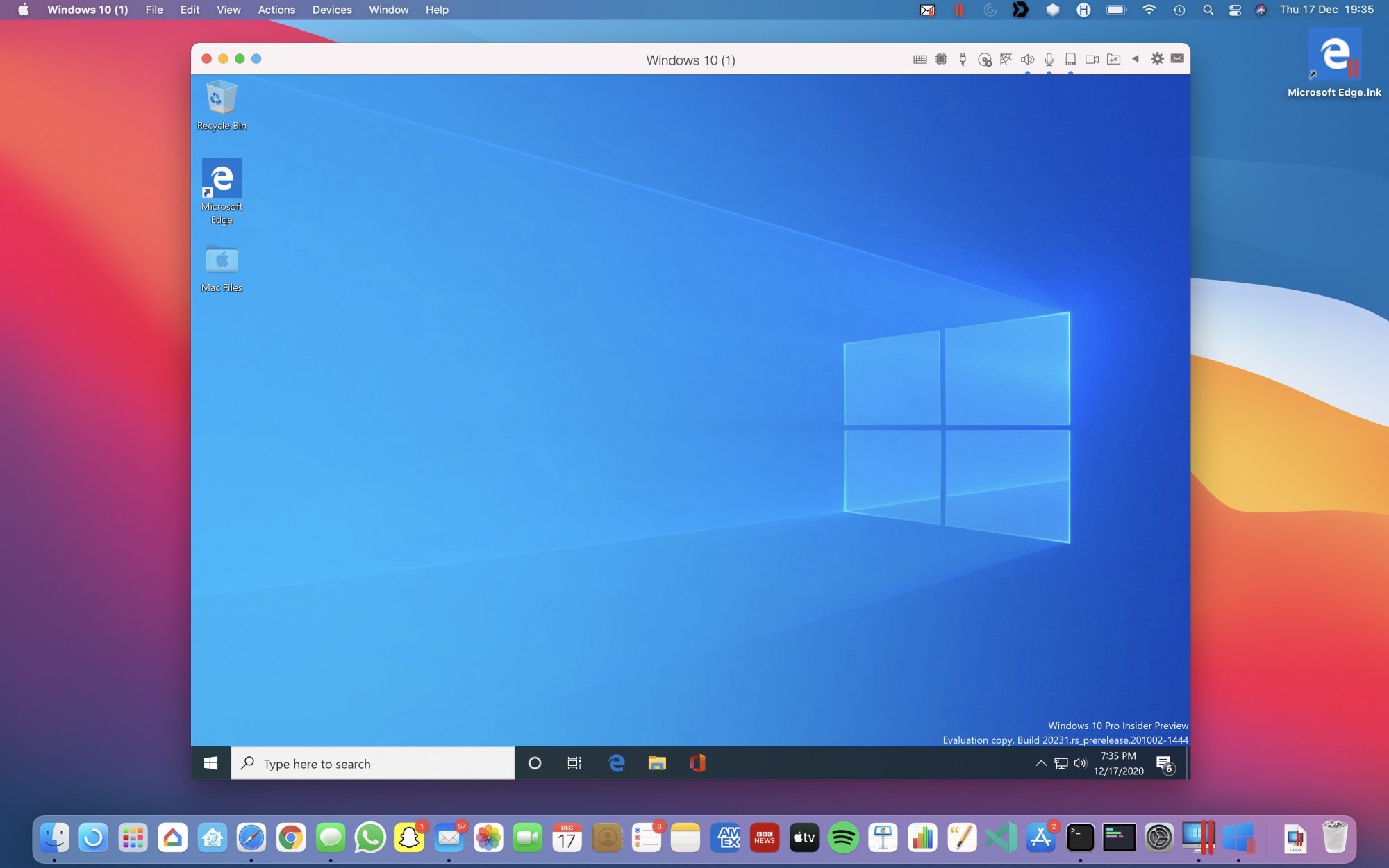This screenshot has width=1389, height=868.
Task: Toggle Task View on the Windows taskbar
Action: 575,763
